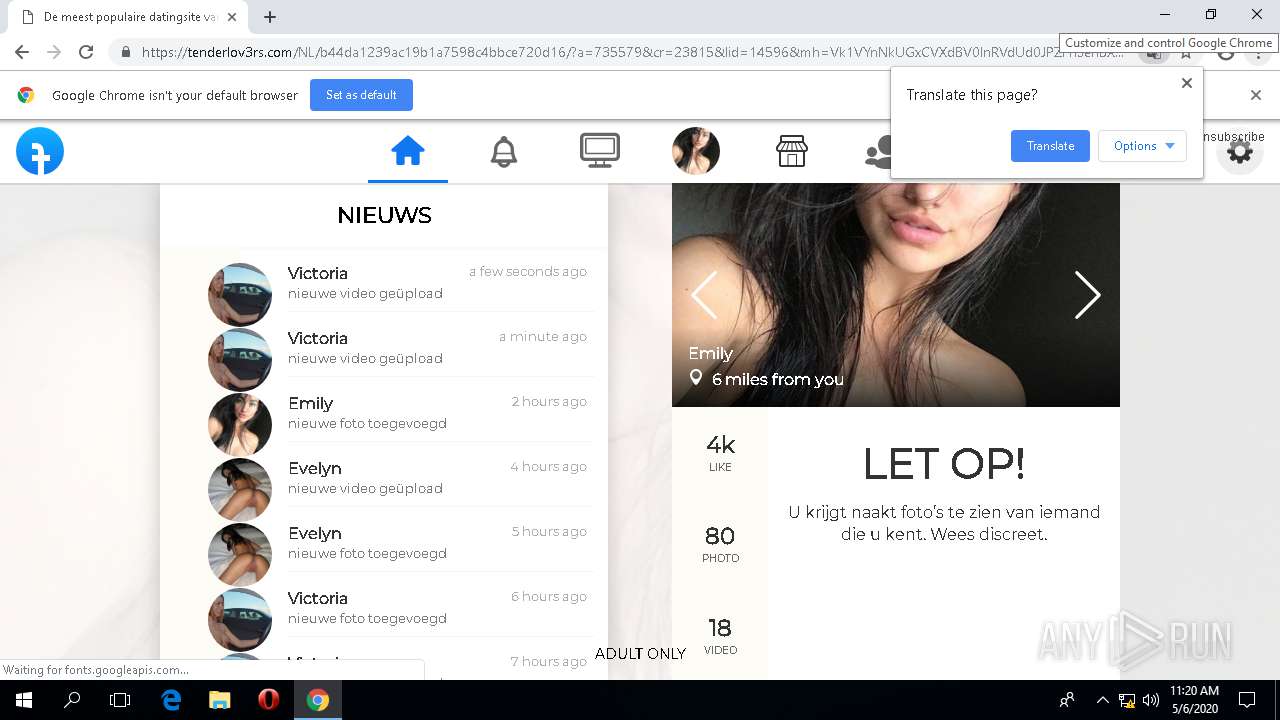Image resolution: width=1280 pixels, height=720 pixels.
Task: Open the people group icon
Action: [x=878, y=151]
